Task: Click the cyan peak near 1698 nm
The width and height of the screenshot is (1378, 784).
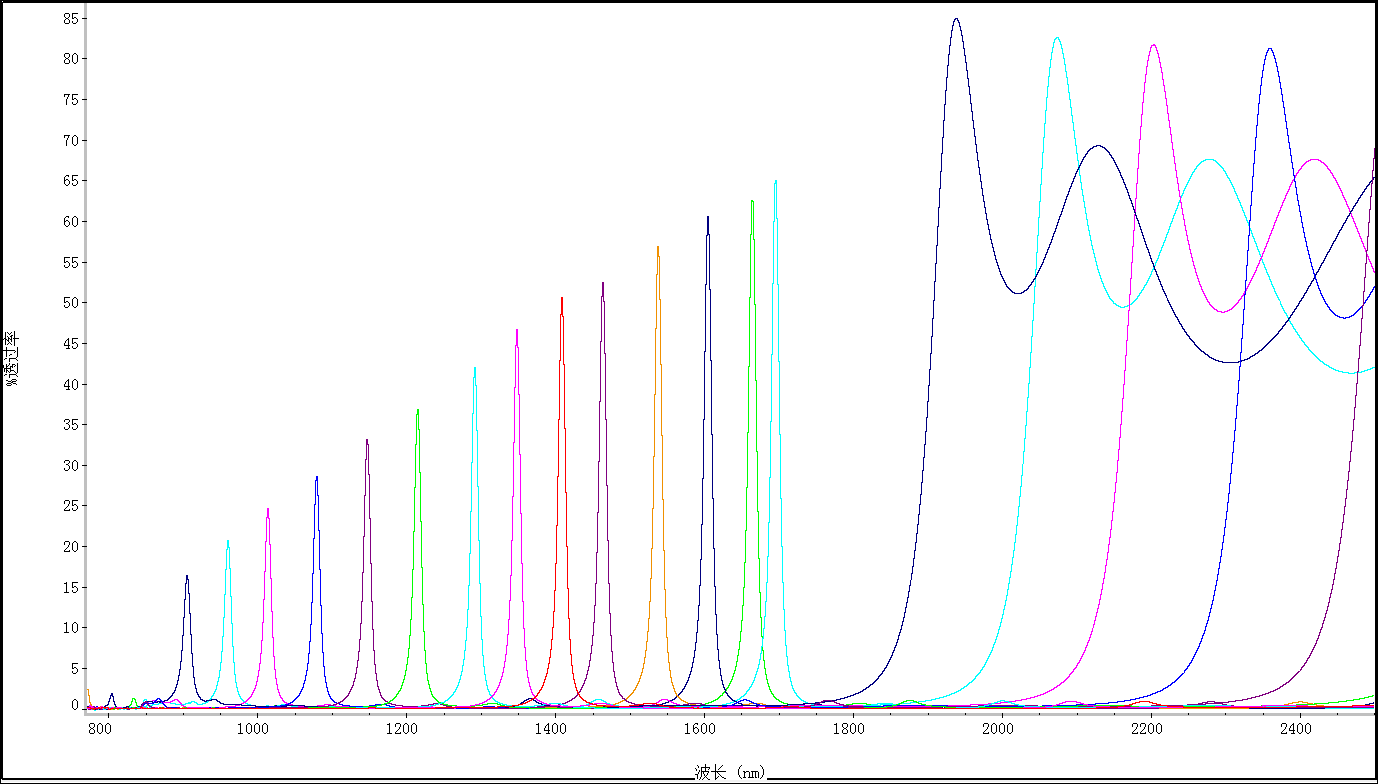Action: click(775, 183)
